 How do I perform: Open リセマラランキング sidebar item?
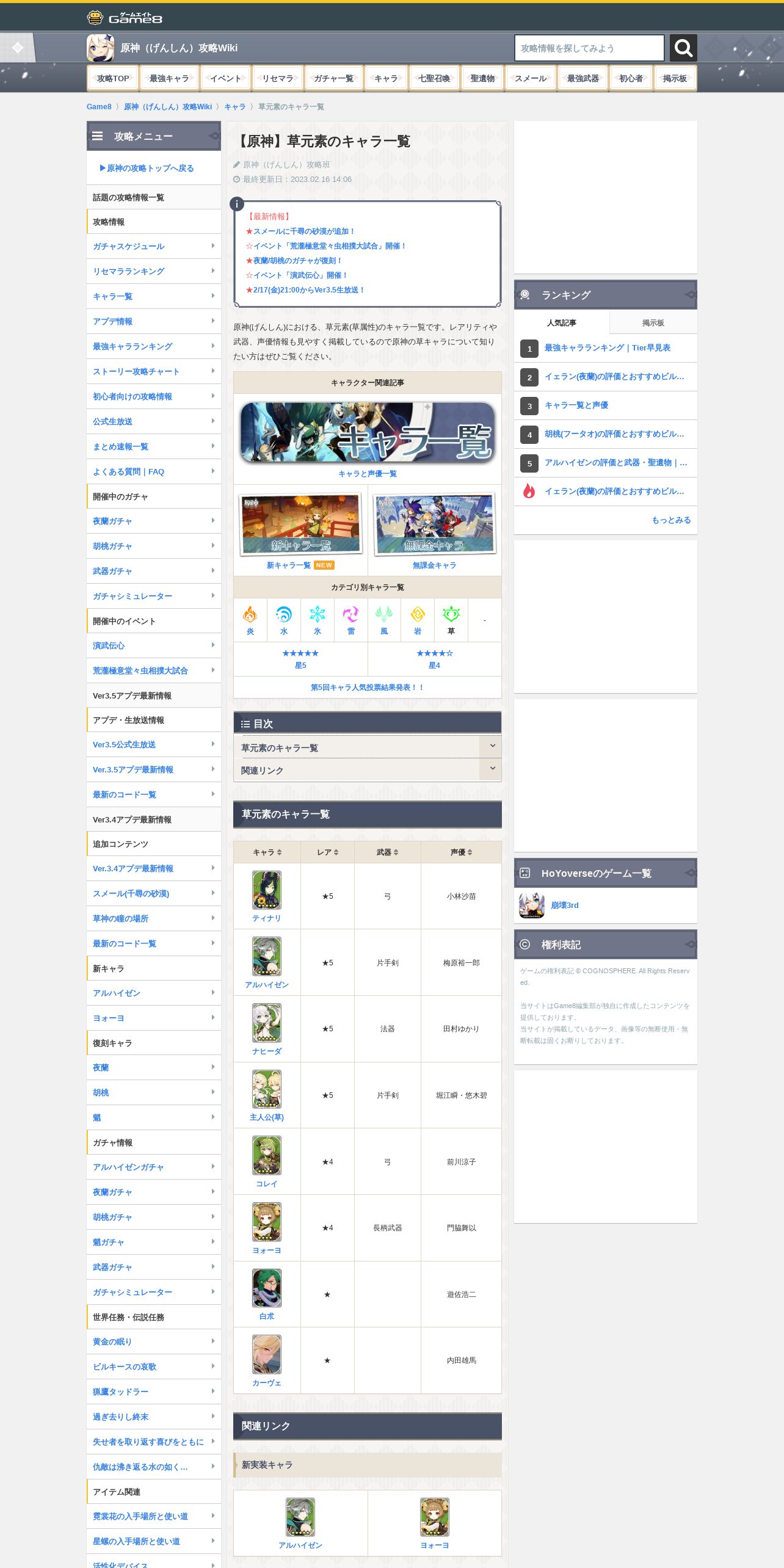point(154,271)
